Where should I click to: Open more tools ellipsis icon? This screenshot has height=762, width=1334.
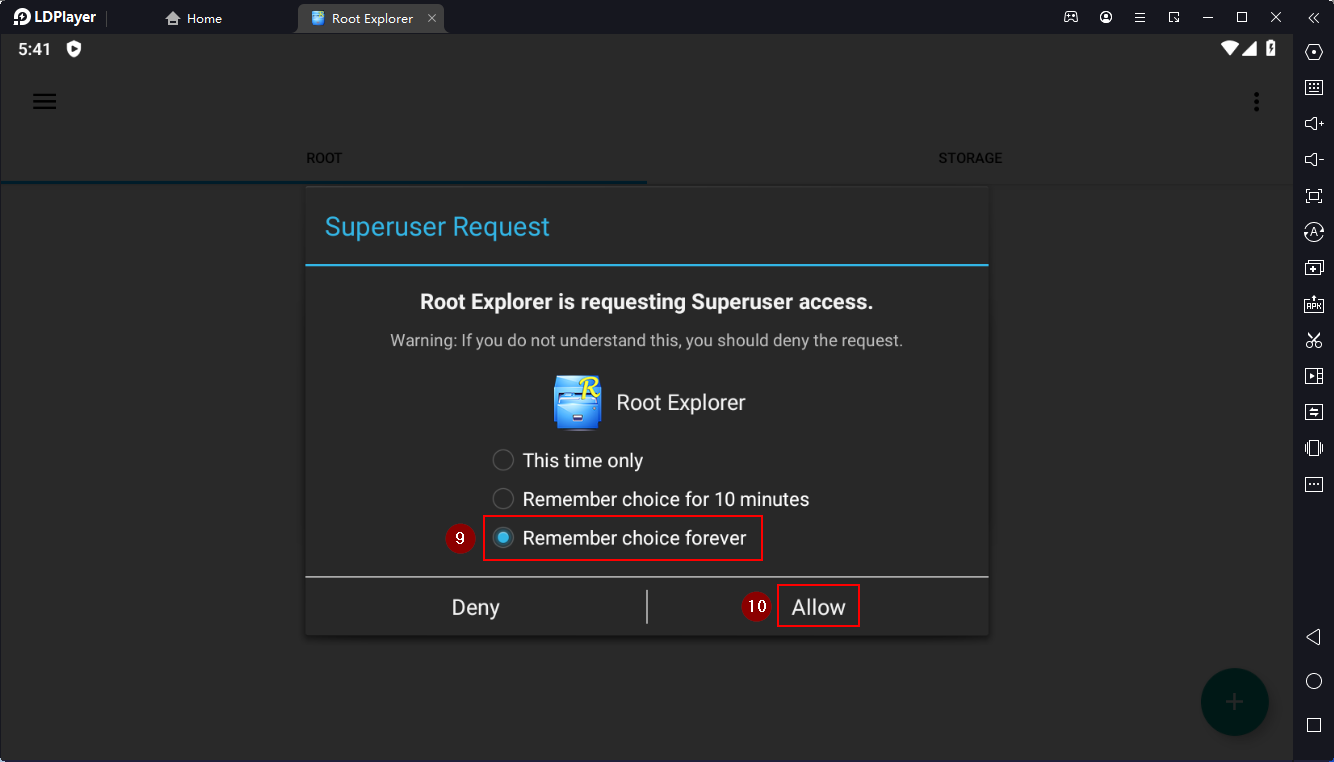tap(1314, 484)
